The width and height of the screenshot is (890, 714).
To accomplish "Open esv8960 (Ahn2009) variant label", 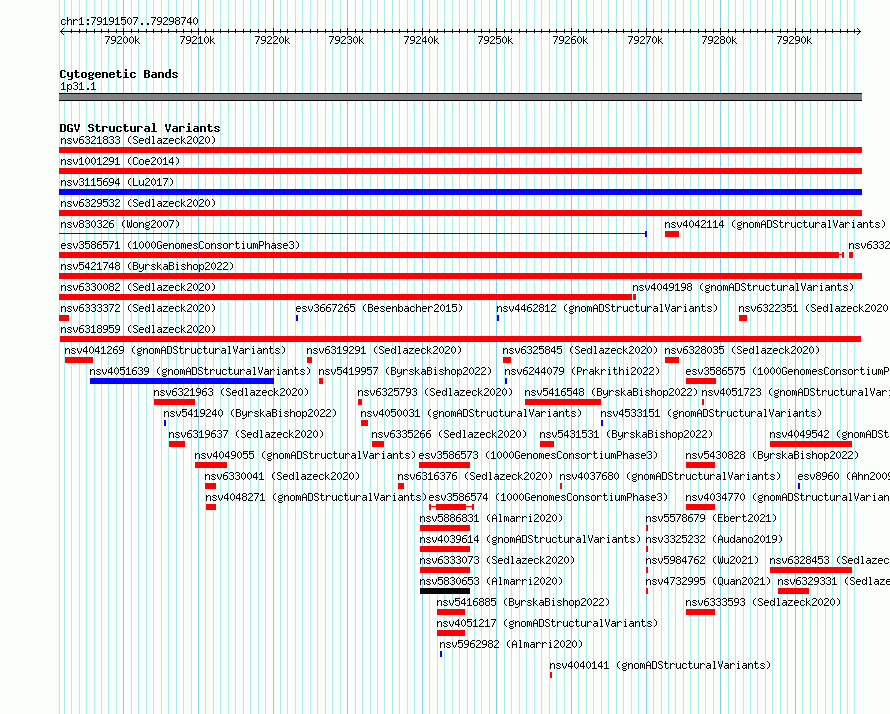I will click(843, 476).
